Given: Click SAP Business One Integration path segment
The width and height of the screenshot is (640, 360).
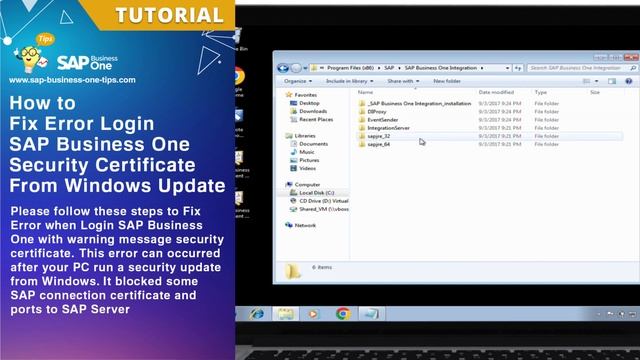Looking at the screenshot, I should point(440,68).
